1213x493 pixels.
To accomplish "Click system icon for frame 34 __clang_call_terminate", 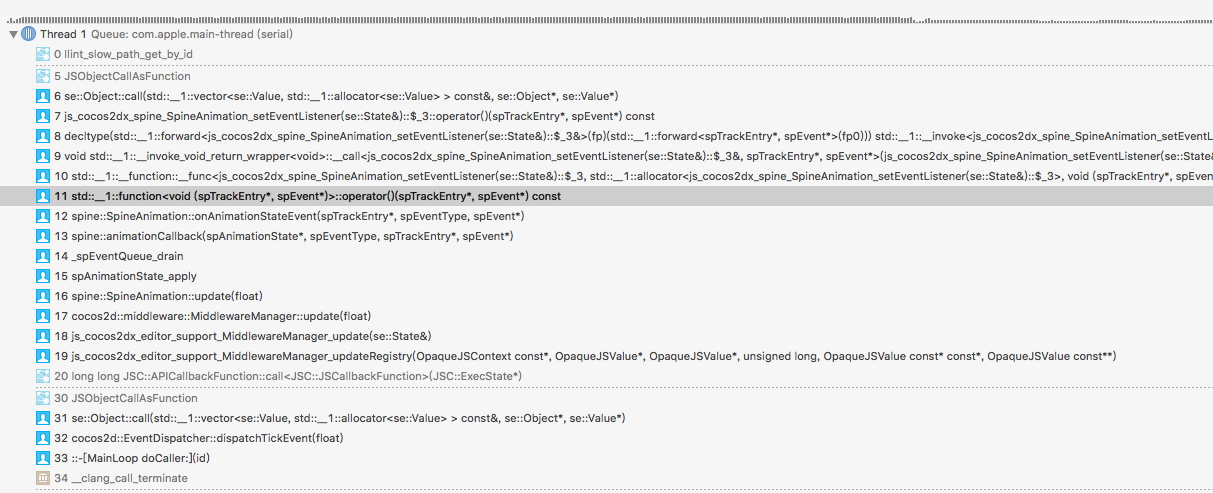I will click(x=43, y=478).
